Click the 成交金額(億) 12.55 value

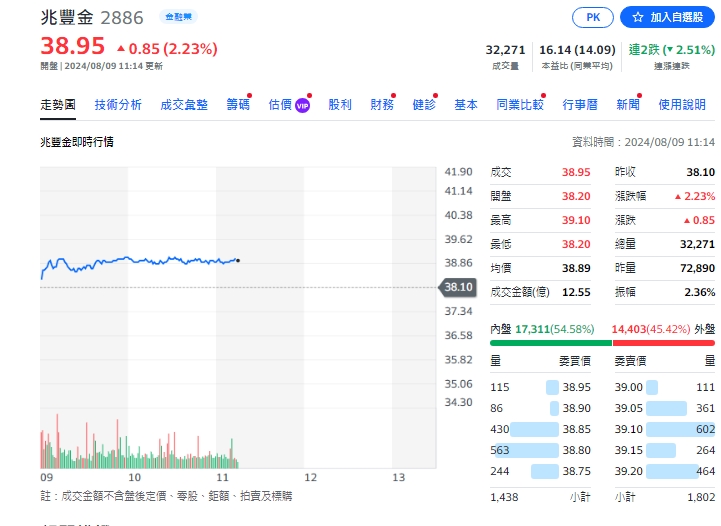click(x=576, y=292)
